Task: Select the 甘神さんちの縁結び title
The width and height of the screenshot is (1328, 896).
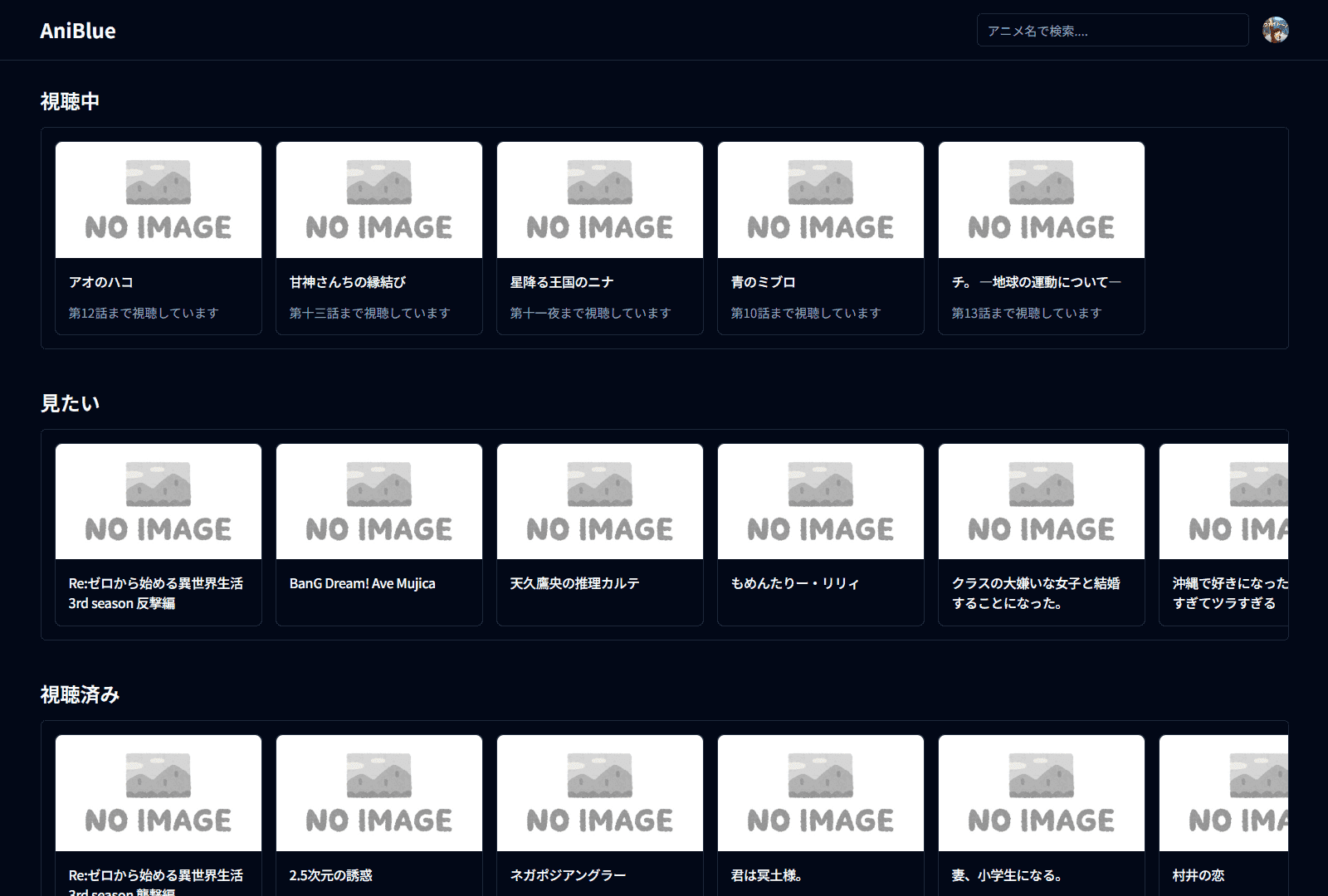Action: tap(348, 282)
